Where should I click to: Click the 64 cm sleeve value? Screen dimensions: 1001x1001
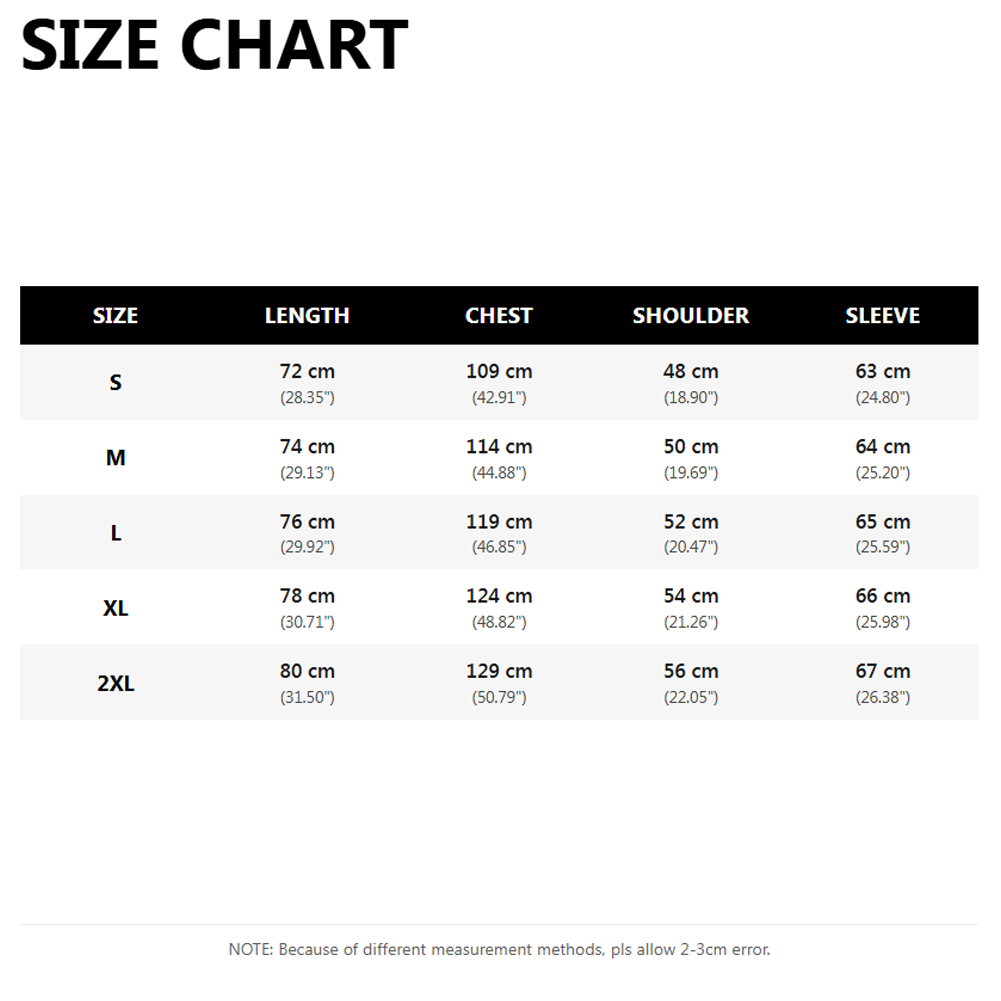[x=883, y=446]
